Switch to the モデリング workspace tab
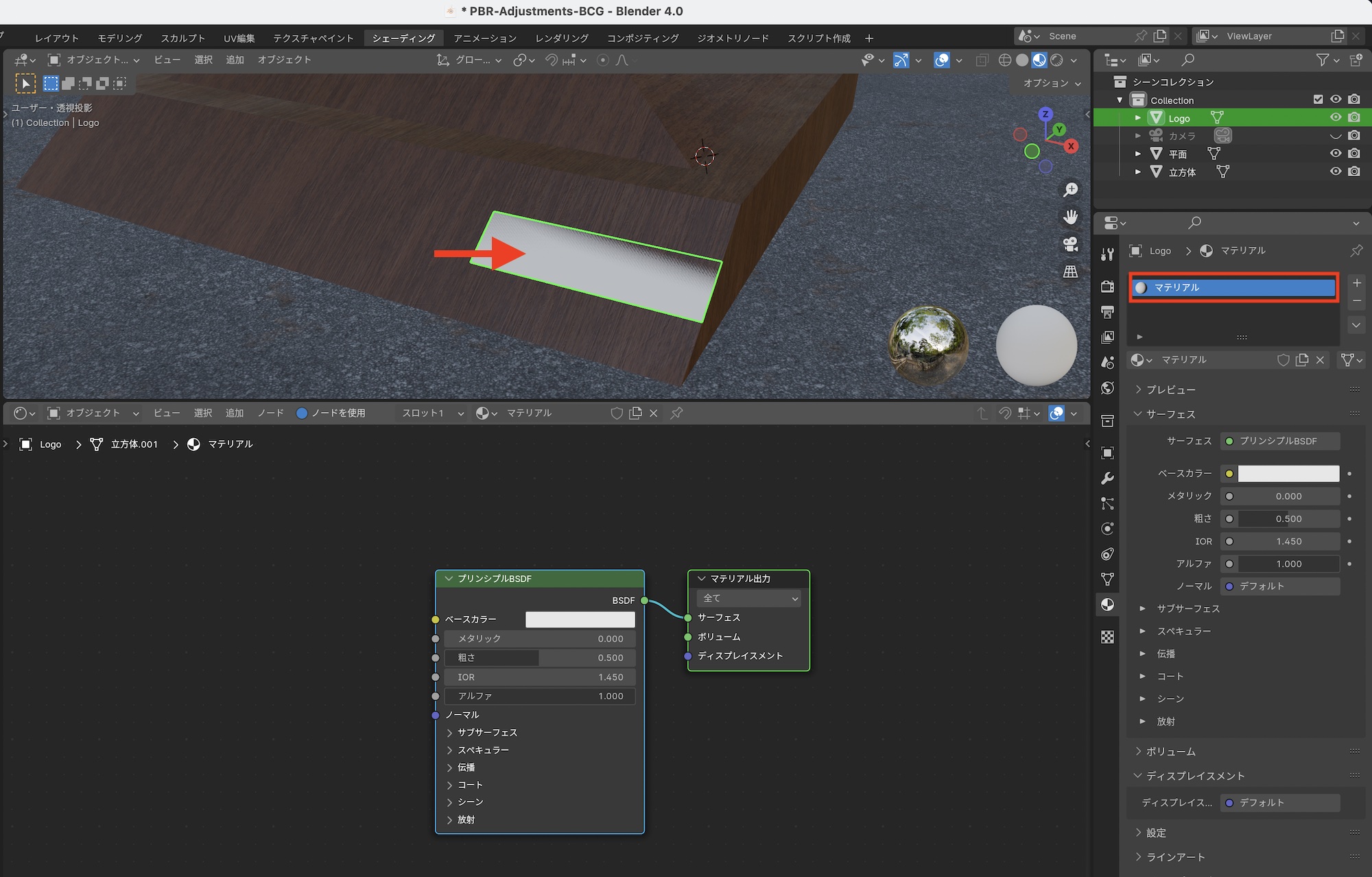The height and width of the screenshot is (877, 1372). 119,38
